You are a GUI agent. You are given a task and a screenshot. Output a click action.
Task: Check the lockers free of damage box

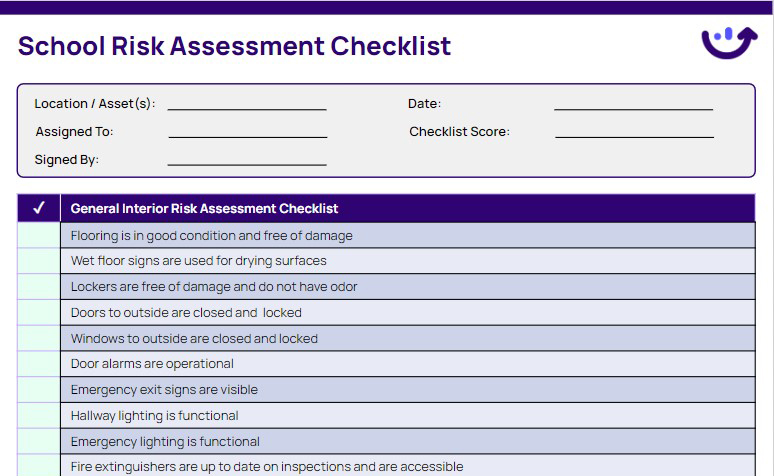[39, 287]
